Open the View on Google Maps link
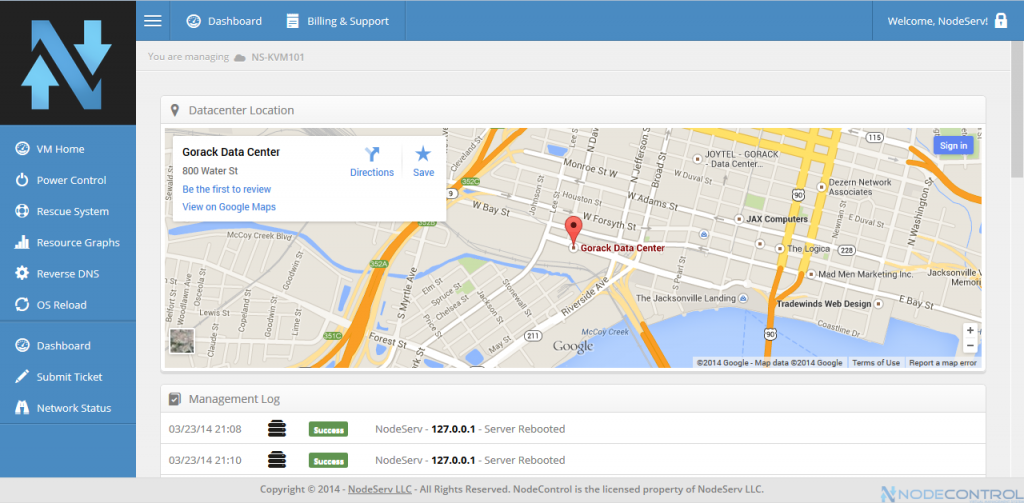1024x503 pixels. (x=229, y=207)
